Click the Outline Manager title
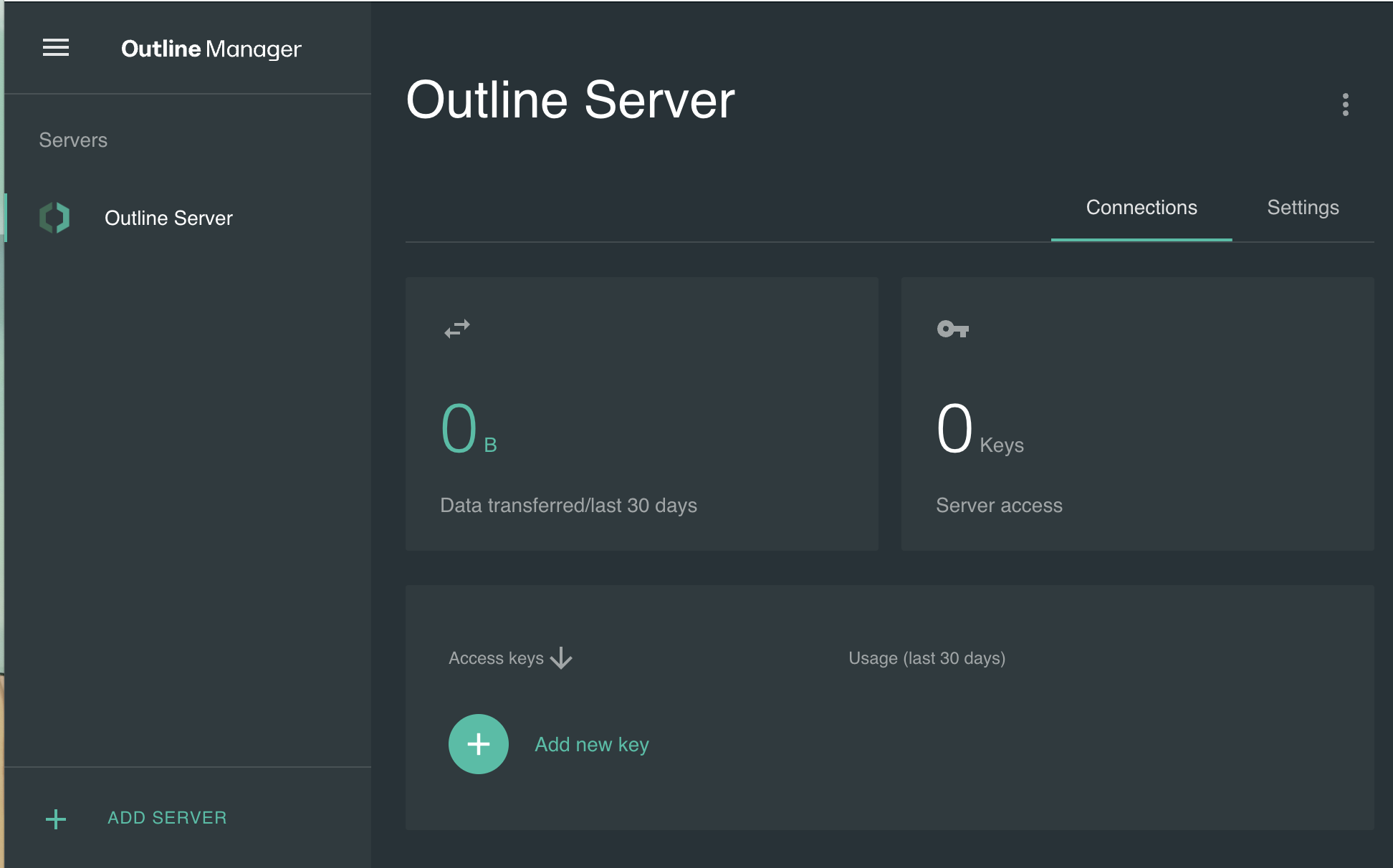The width and height of the screenshot is (1393, 868). point(211,49)
